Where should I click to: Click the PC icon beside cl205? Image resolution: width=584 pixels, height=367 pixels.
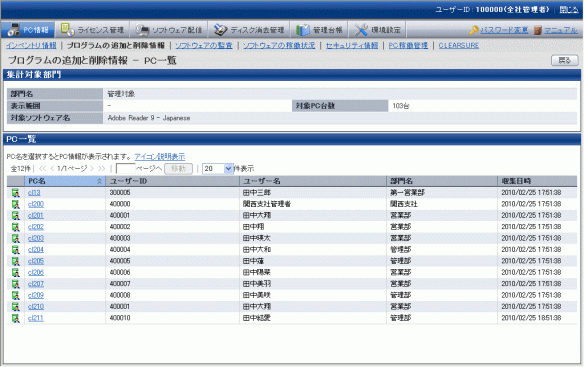pyautogui.click(x=15, y=261)
